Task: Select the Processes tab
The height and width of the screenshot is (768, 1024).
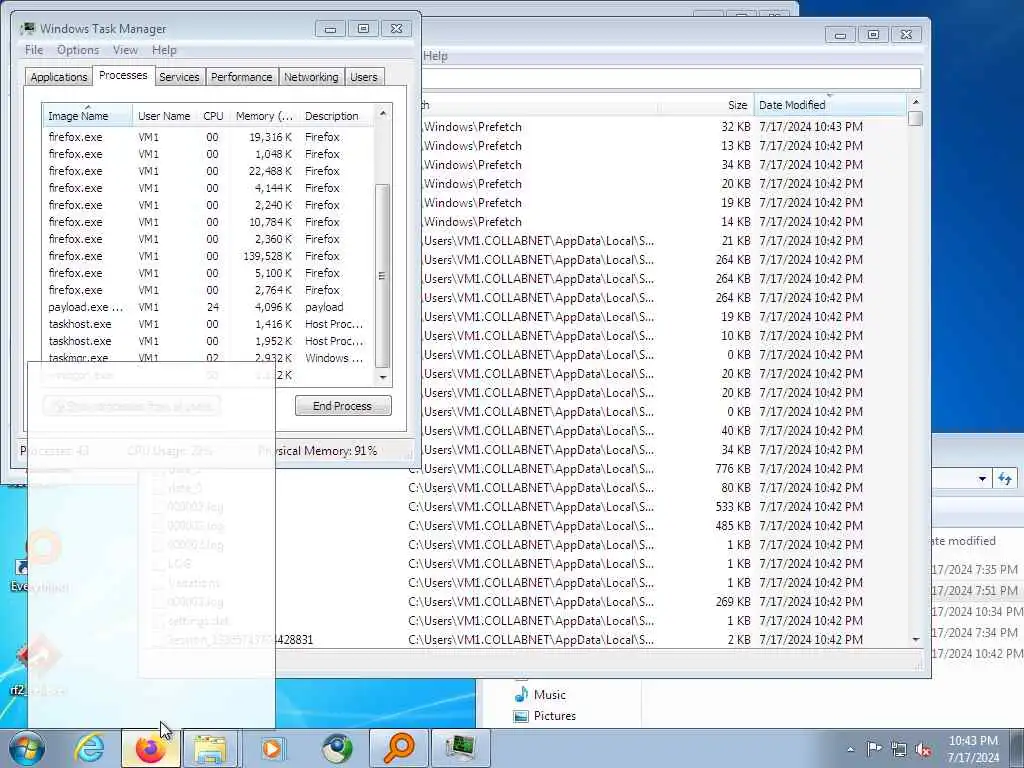Action: pos(123,75)
